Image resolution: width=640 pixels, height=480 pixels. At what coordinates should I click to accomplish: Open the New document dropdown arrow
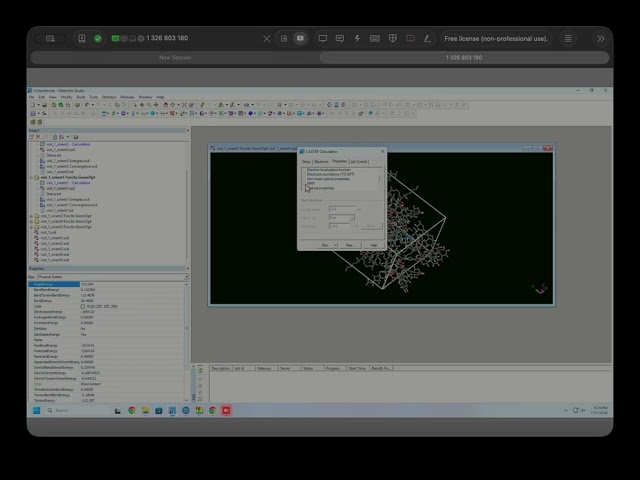(x=38, y=105)
